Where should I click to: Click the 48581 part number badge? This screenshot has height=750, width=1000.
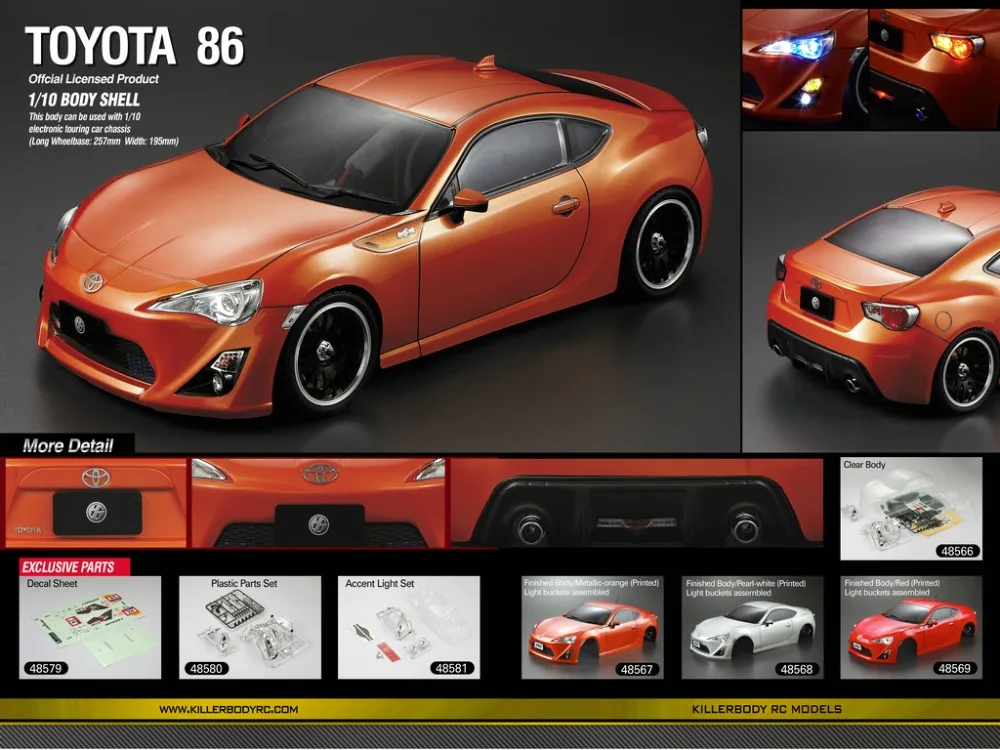pyautogui.click(x=452, y=668)
